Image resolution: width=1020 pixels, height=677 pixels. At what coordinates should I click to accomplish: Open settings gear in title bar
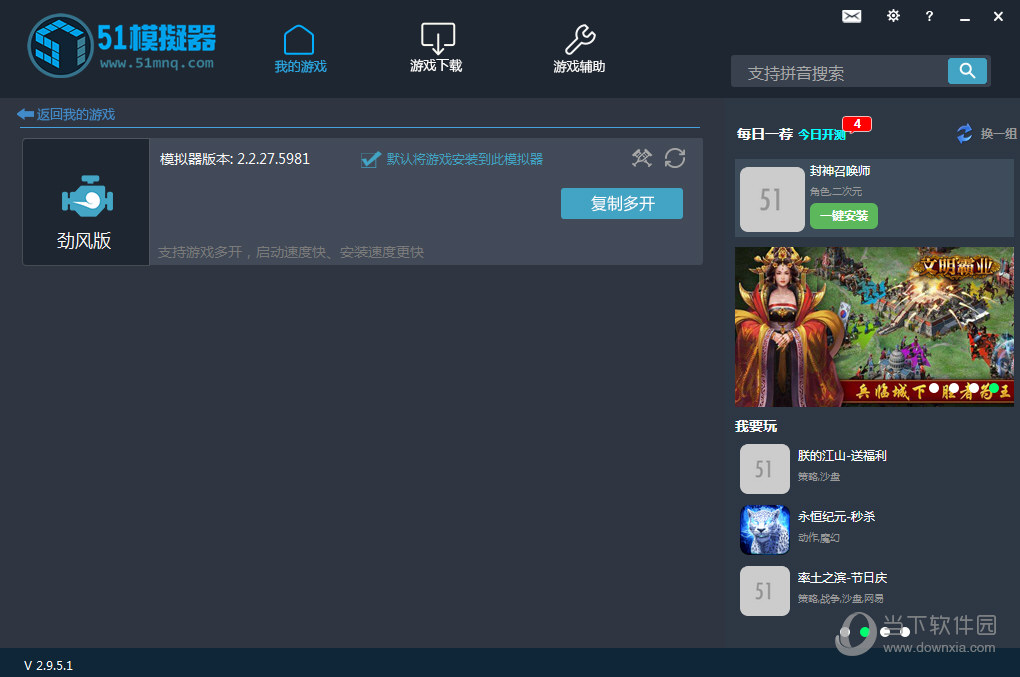point(893,16)
